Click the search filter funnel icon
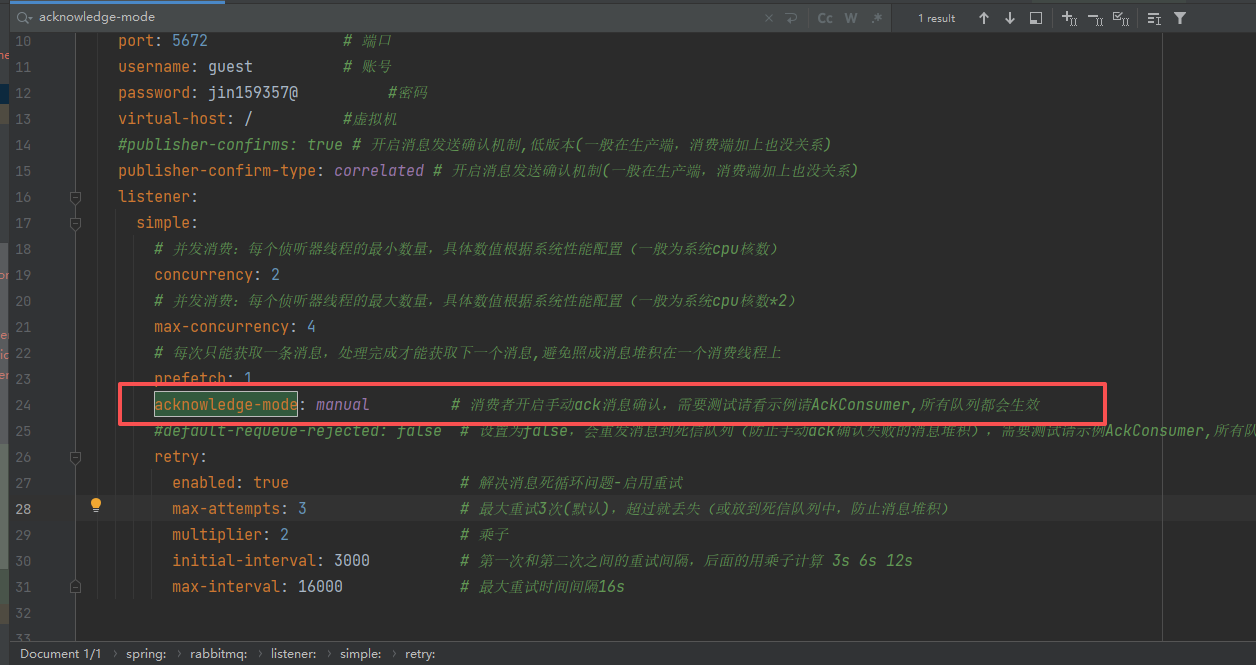This screenshot has height=665, width=1256. (x=1180, y=18)
